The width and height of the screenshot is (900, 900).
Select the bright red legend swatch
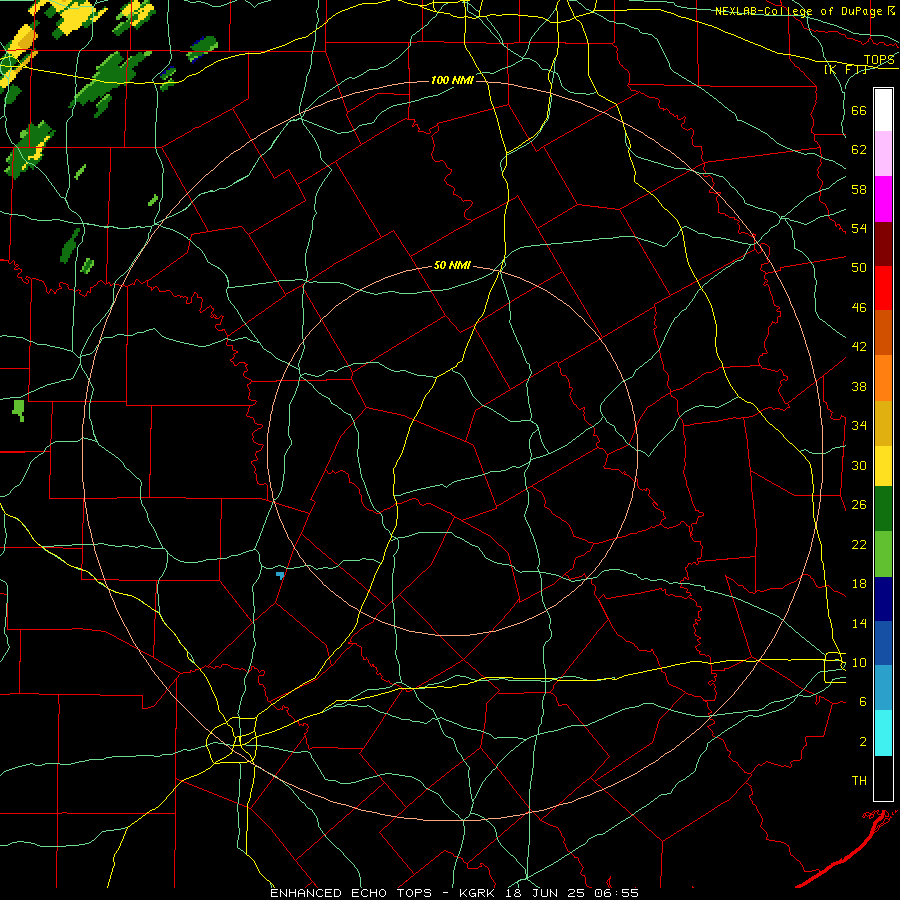[x=883, y=288]
